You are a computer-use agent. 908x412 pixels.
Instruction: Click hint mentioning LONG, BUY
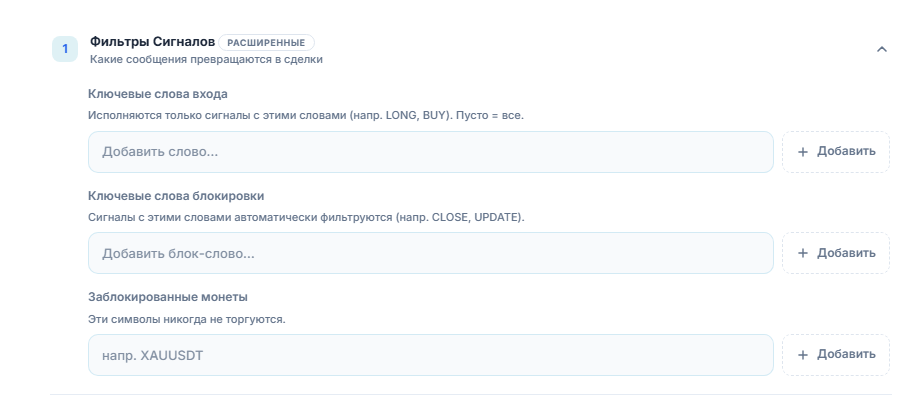[306, 115]
